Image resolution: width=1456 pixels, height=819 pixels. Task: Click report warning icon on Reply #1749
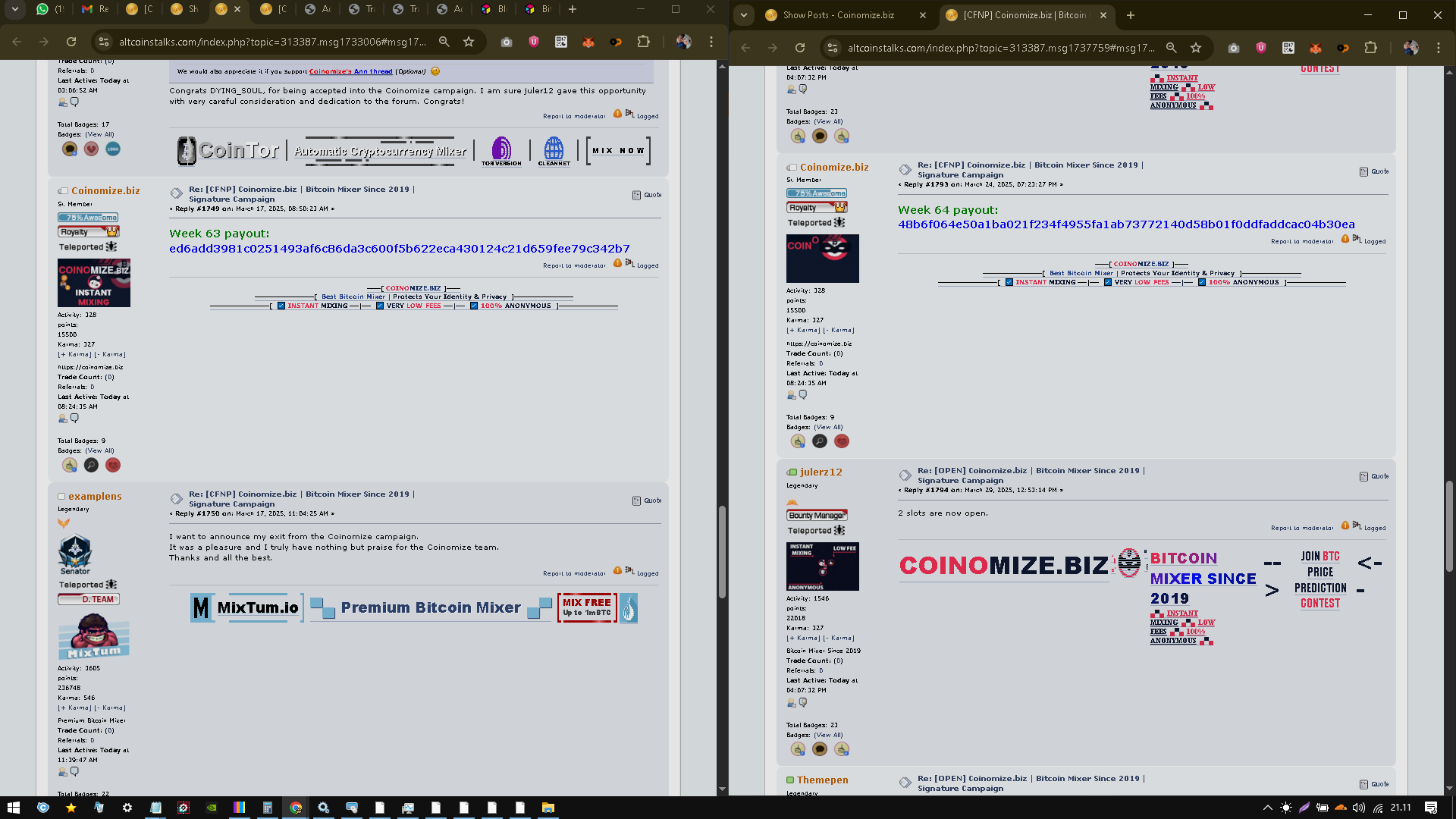click(617, 264)
